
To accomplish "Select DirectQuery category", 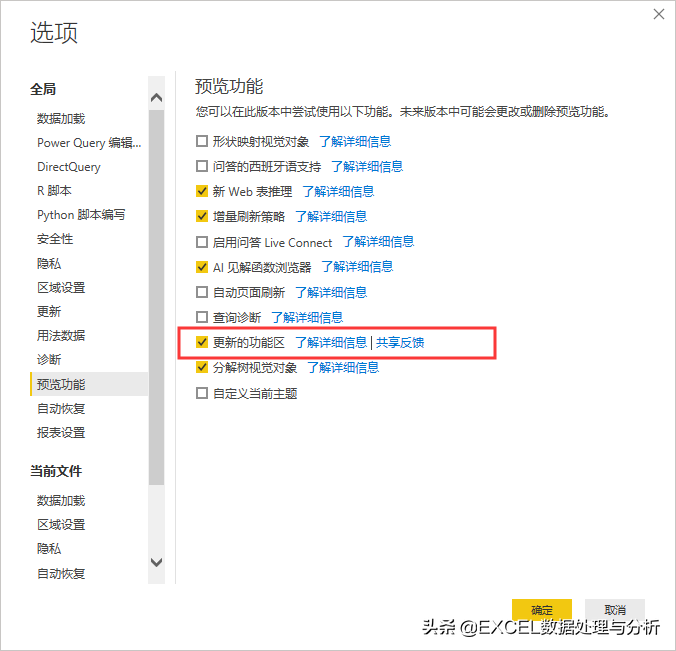I will pos(69,167).
